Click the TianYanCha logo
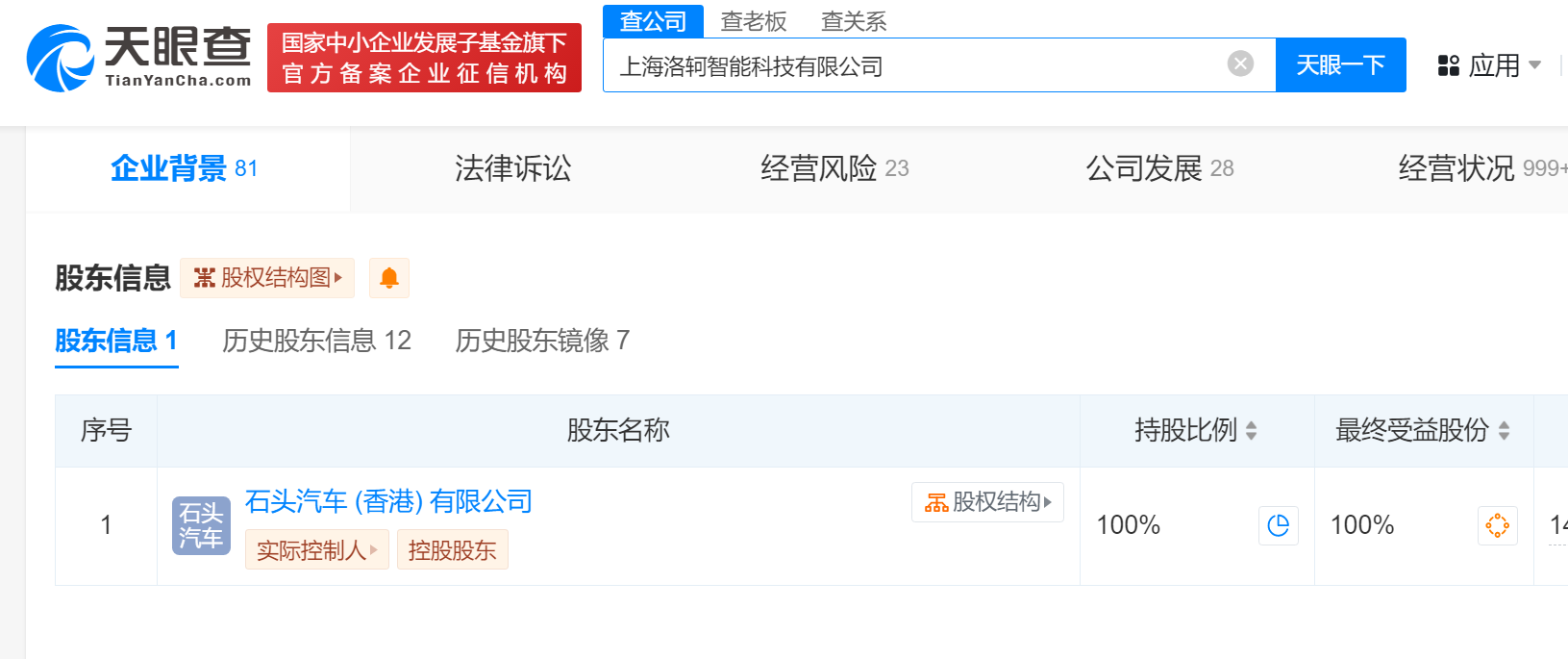 139,58
